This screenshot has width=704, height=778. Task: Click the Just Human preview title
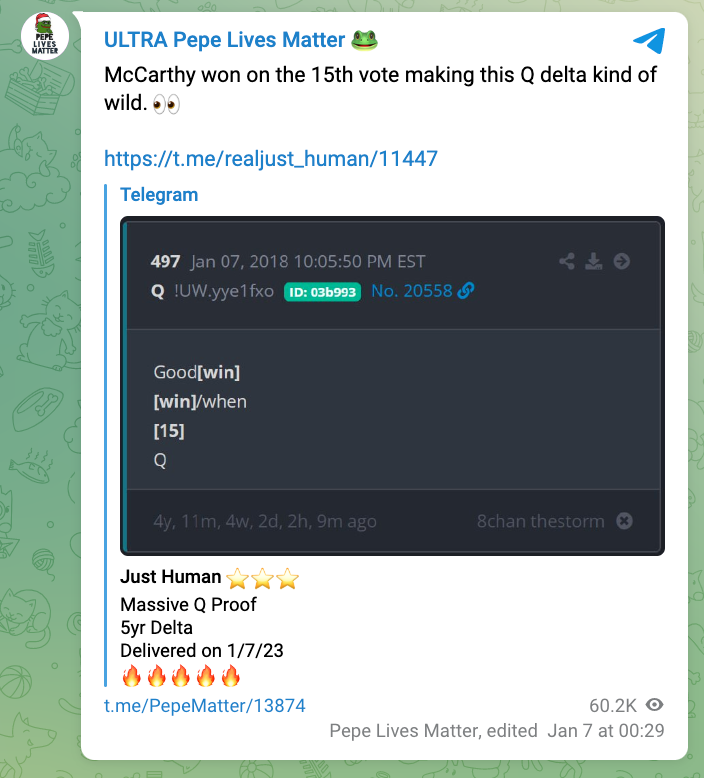[171, 577]
